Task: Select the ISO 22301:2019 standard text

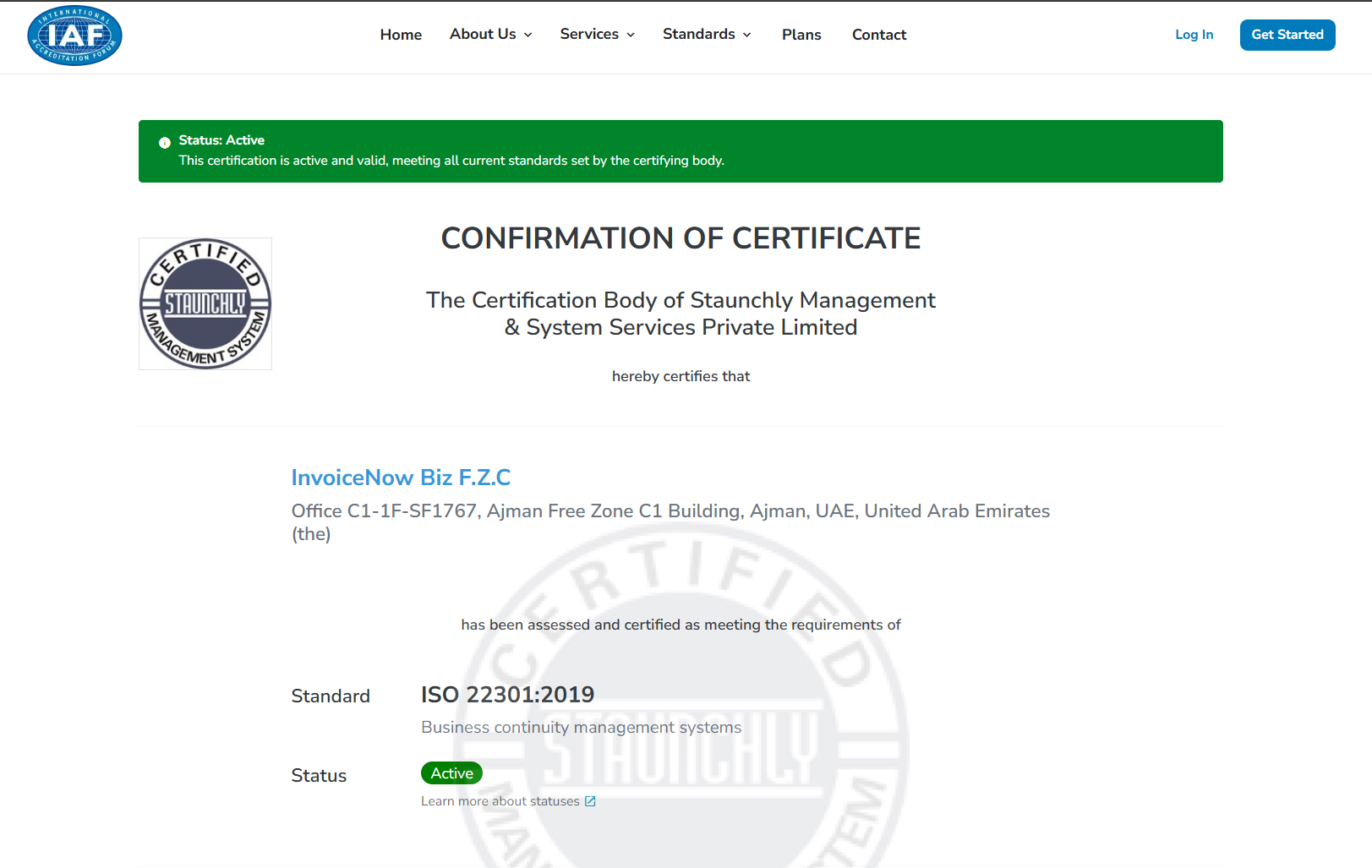Action: [508, 695]
